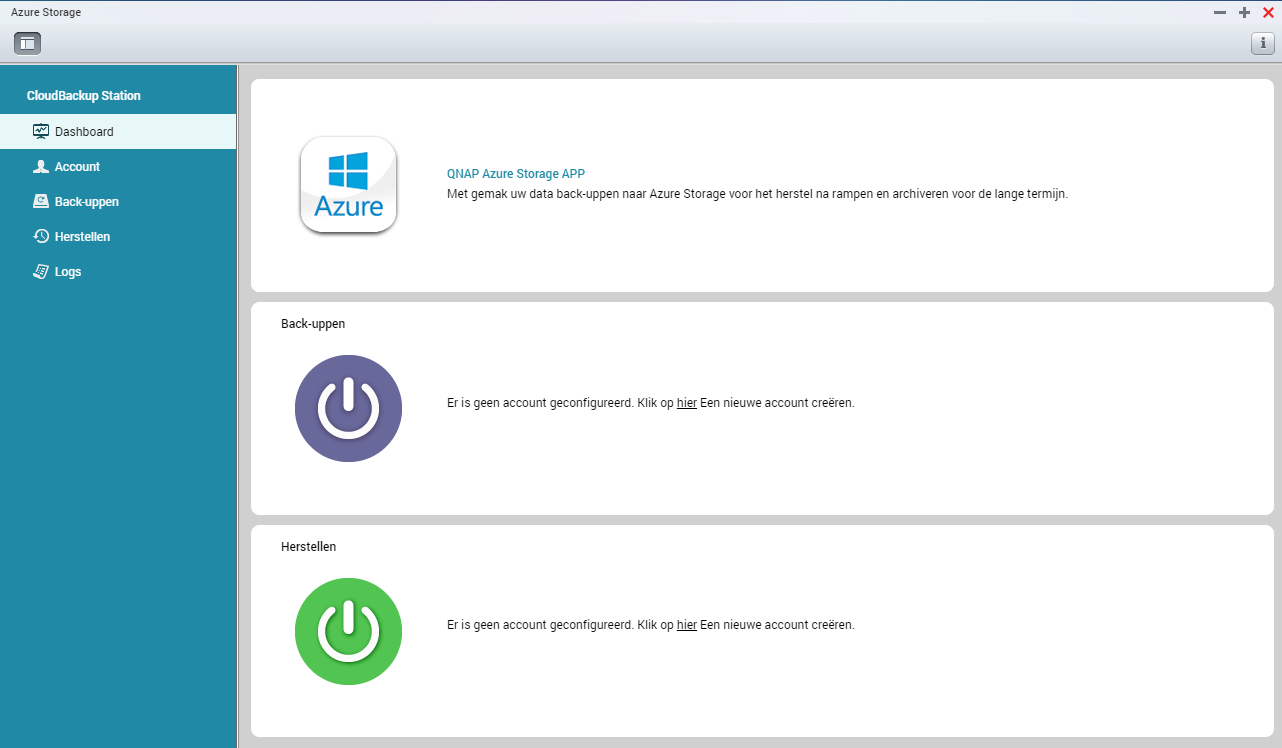
Task: View Logs by clicking its sidebar icon
Action: tap(39, 271)
